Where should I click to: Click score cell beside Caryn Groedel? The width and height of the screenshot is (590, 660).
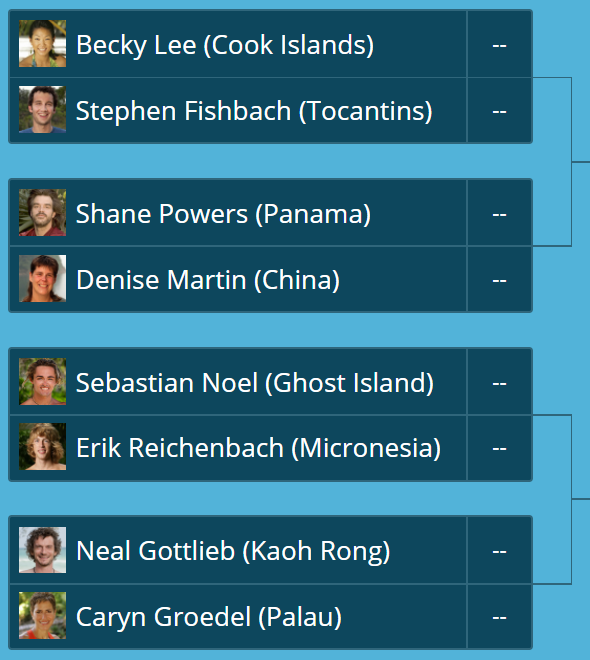[x=500, y=617]
